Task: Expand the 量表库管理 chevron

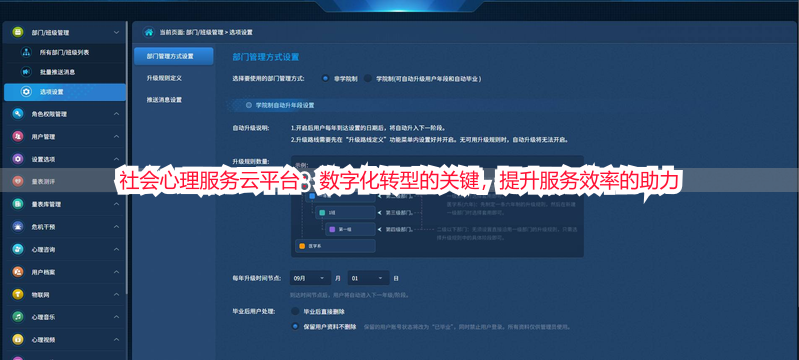Action: tap(116, 204)
